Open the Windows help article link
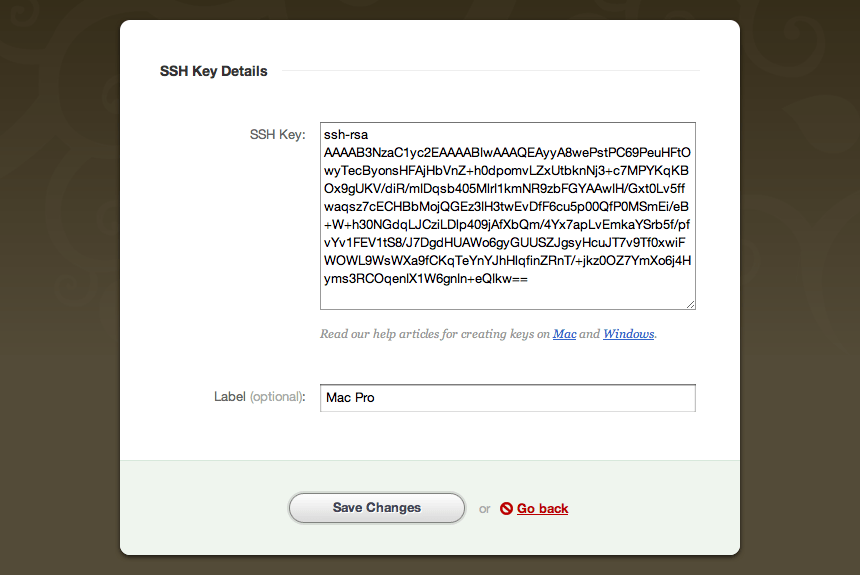This screenshot has width=860, height=575. [628, 334]
